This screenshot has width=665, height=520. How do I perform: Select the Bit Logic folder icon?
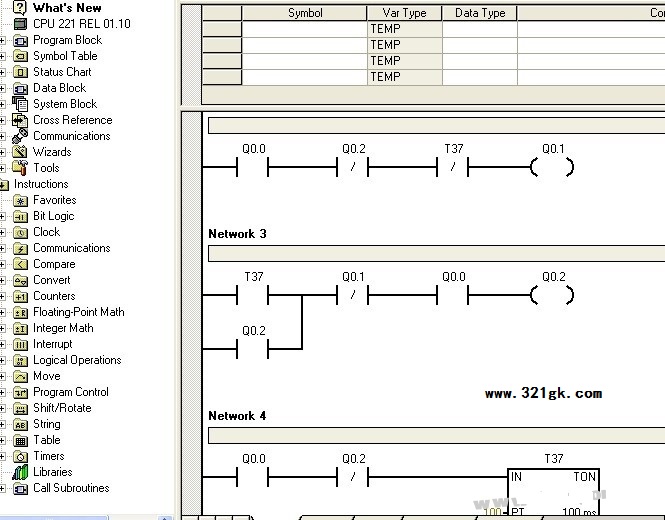[x=21, y=216]
